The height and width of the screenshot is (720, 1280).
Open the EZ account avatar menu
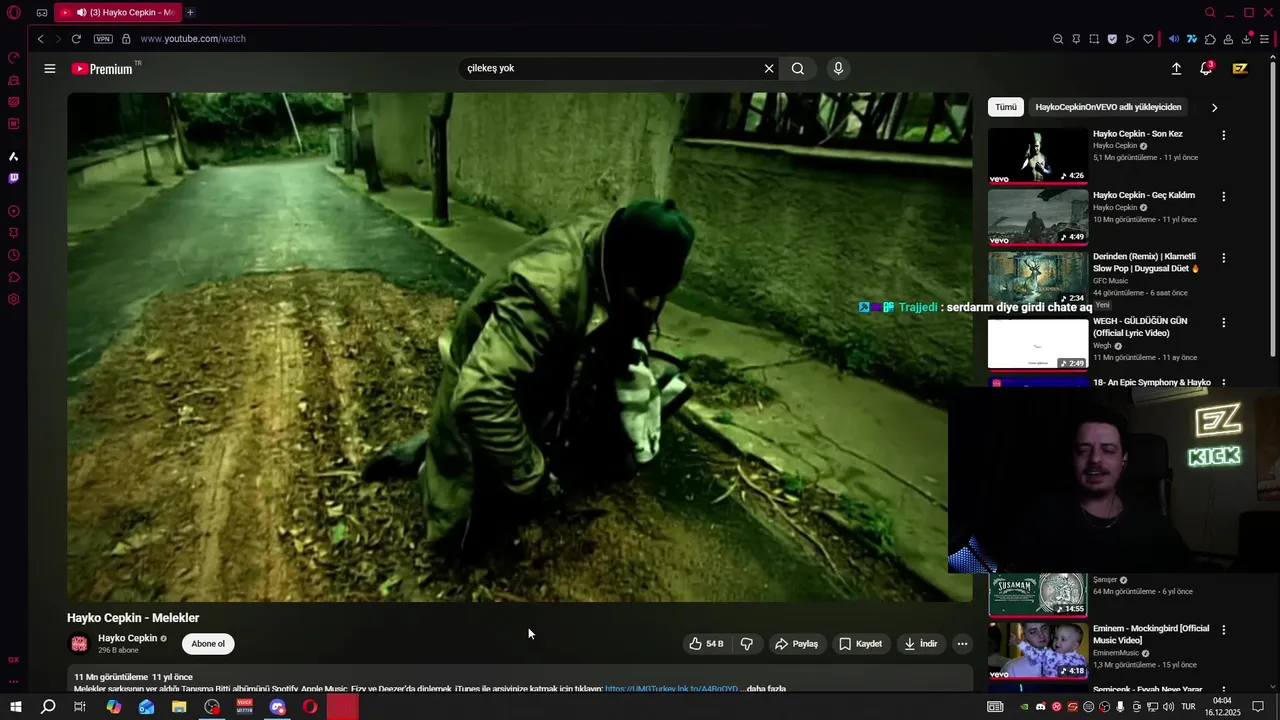[x=1240, y=69]
